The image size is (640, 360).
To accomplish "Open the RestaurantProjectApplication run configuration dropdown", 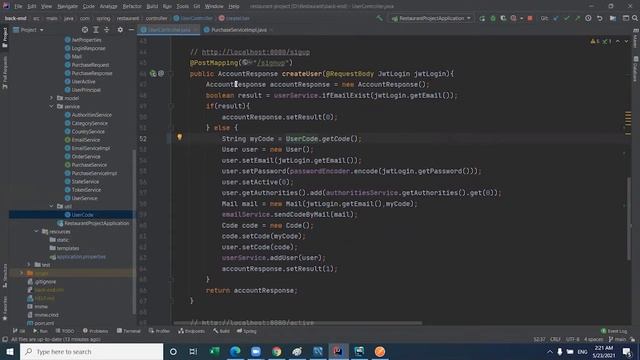I will tap(431, 18).
